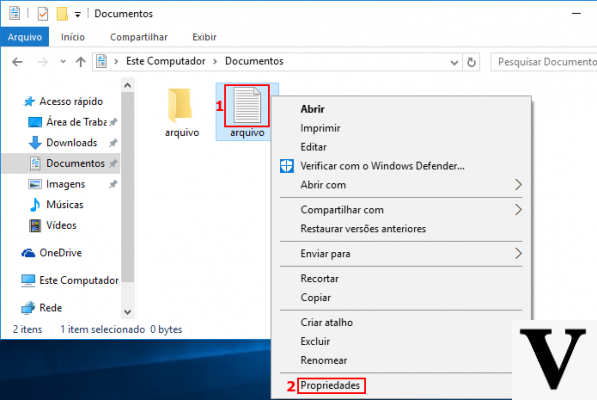The height and width of the screenshot is (400, 597).
Task: Click the pin icon next to Downloads
Action: pyautogui.click(x=113, y=143)
